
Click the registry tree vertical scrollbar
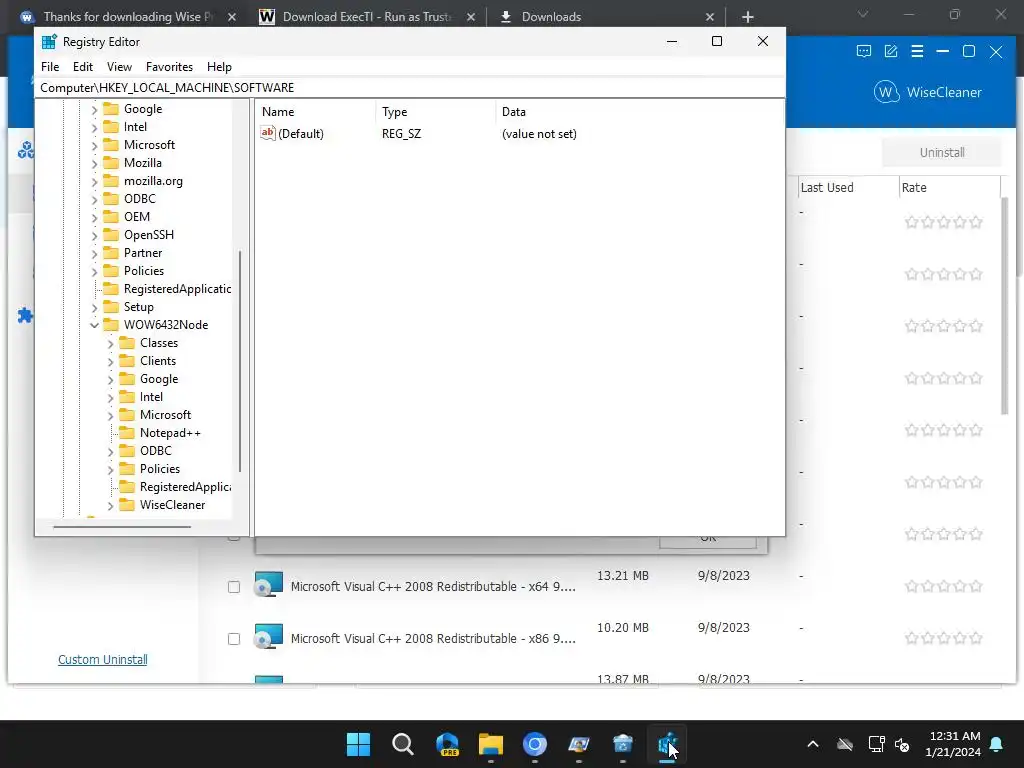(240, 360)
